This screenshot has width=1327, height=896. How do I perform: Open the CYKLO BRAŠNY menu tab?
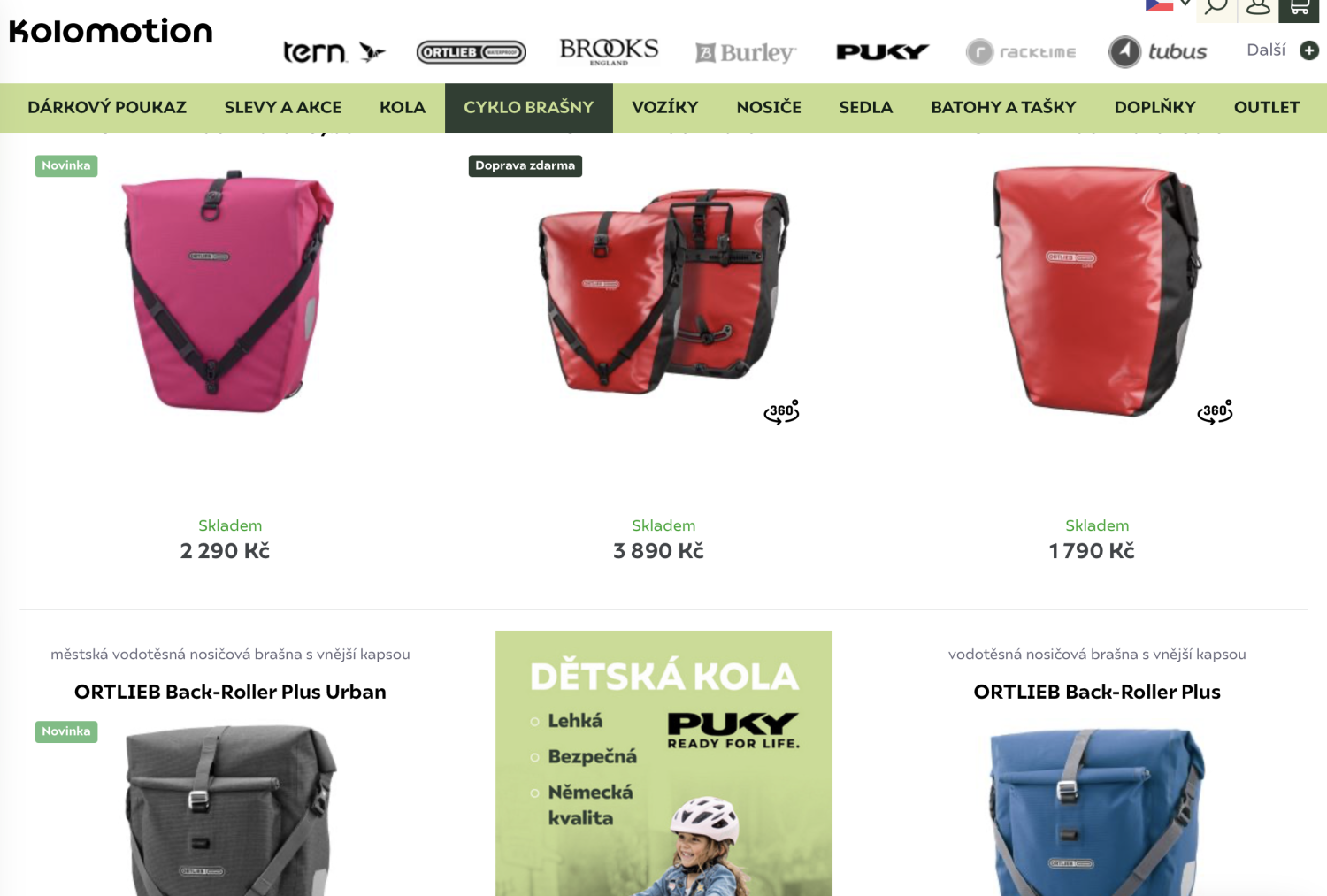coord(528,108)
